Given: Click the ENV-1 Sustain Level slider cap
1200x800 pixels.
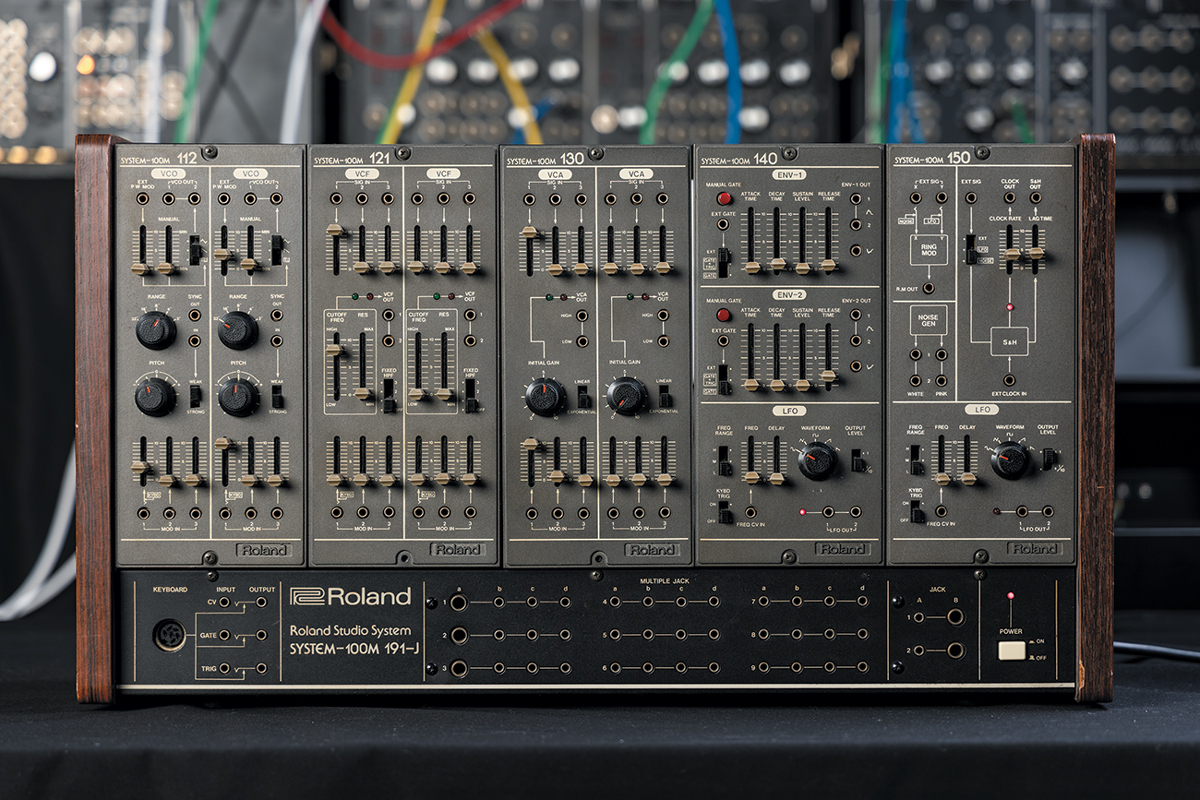Looking at the screenshot, I should [x=802, y=267].
